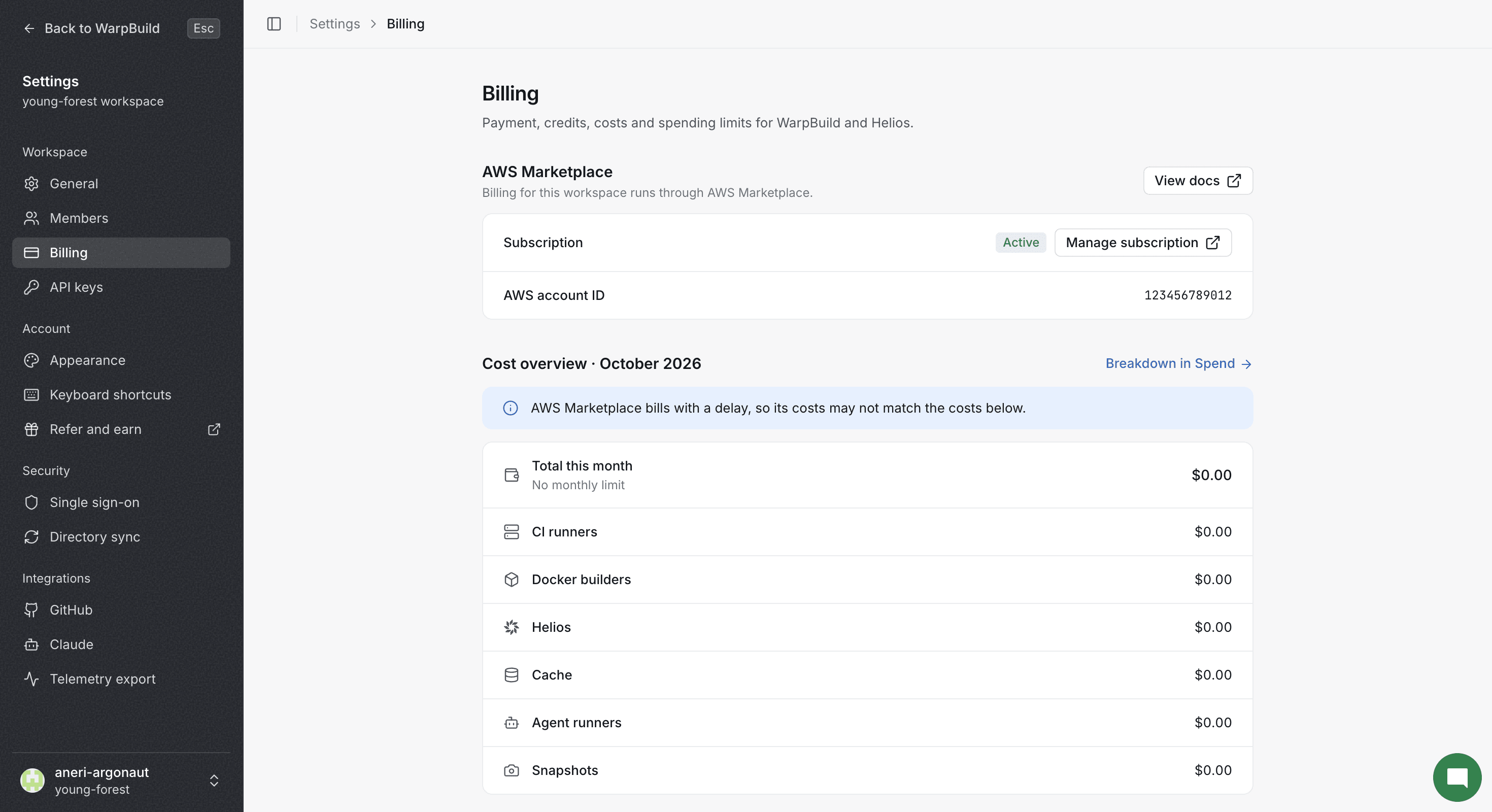This screenshot has width=1492, height=812.
Task: Click the external link icon on Refer and earn
Action: pyautogui.click(x=214, y=429)
